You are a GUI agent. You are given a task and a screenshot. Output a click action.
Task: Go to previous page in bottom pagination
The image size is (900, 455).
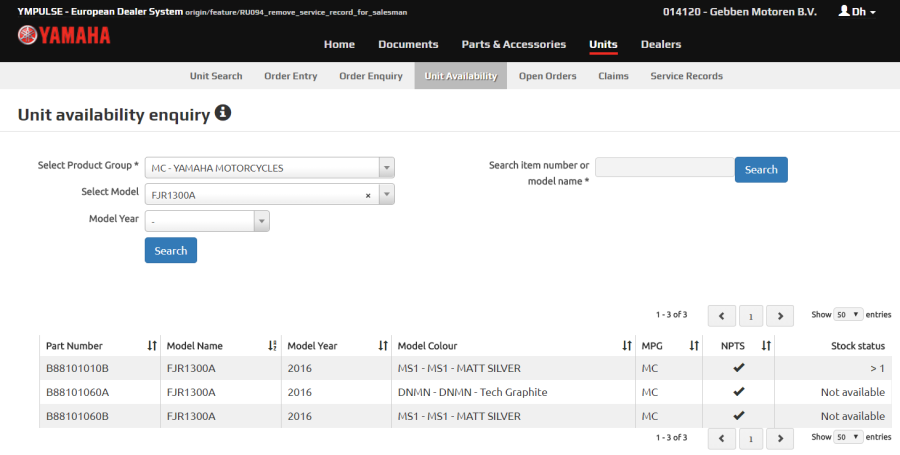point(722,438)
